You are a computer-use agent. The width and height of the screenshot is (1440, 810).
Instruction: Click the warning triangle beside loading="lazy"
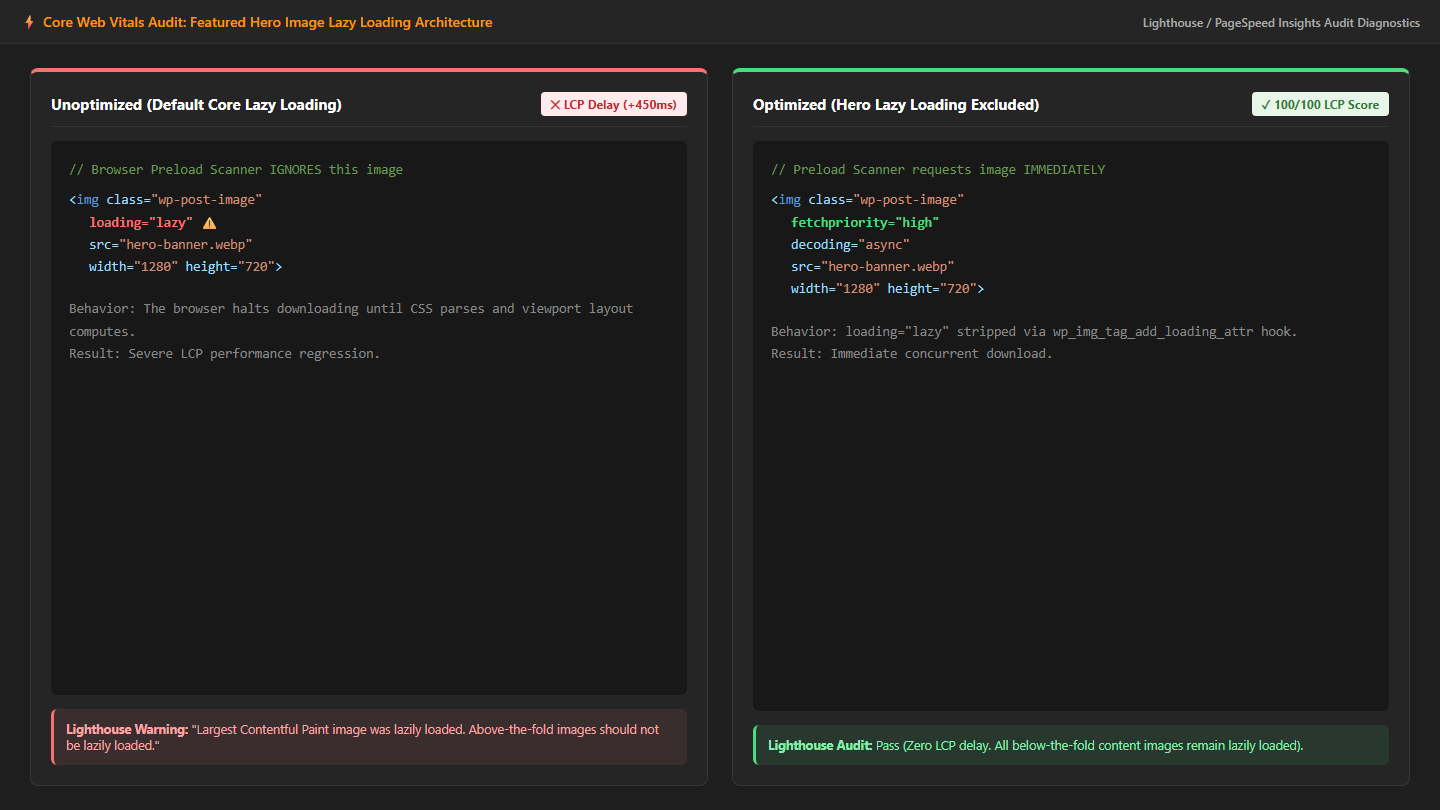(x=209, y=223)
